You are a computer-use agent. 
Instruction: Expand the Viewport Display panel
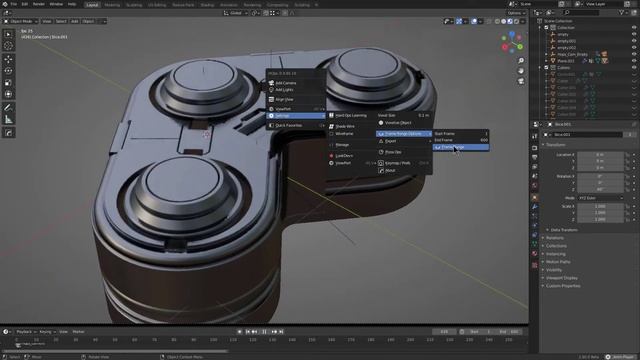click(562, 278)
